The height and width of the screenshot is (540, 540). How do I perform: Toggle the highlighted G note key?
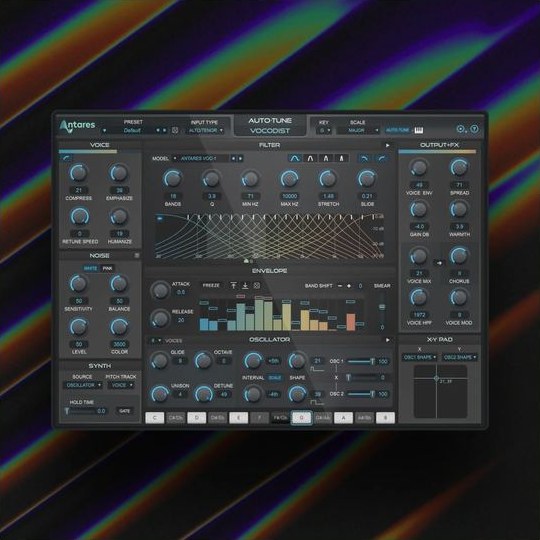coord(301,418)
